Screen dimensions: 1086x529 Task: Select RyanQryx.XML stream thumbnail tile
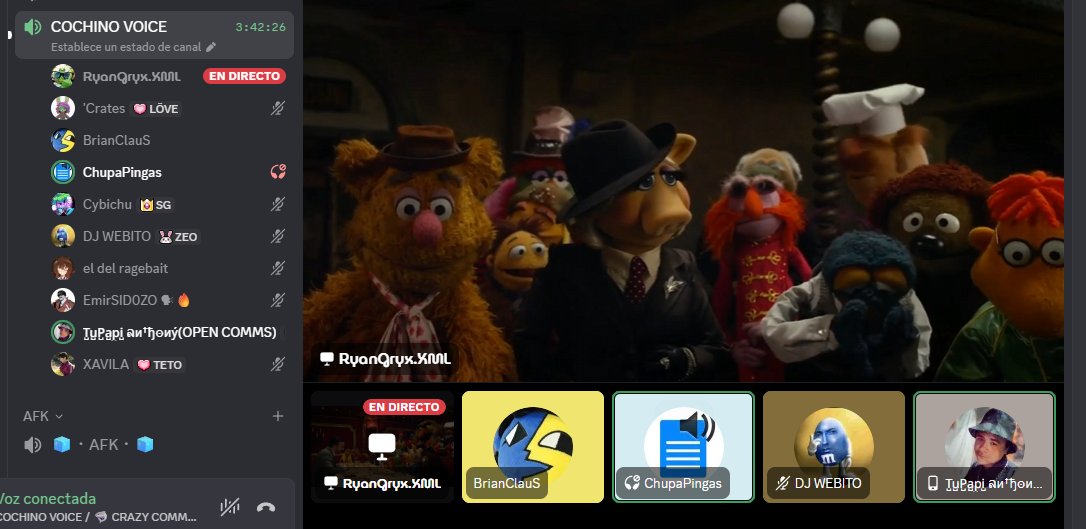[382, 447]
